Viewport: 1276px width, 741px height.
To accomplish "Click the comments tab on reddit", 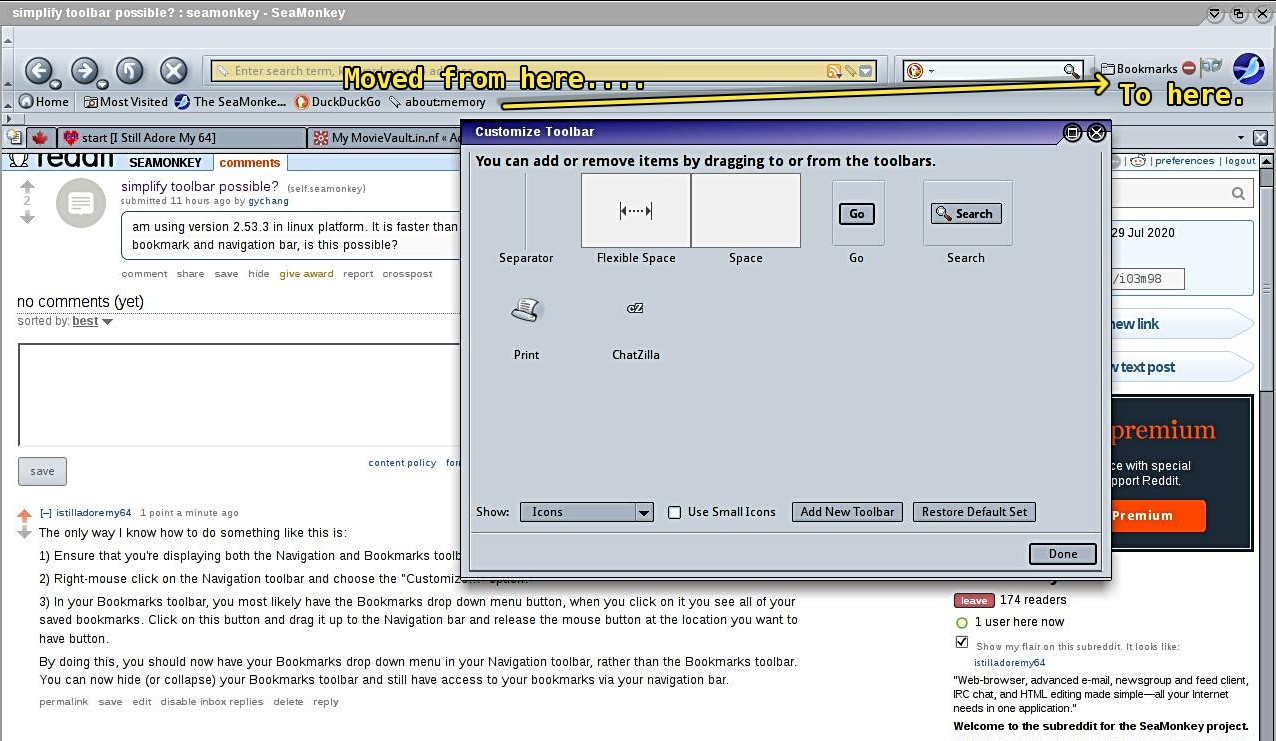I will pos(250,163).
